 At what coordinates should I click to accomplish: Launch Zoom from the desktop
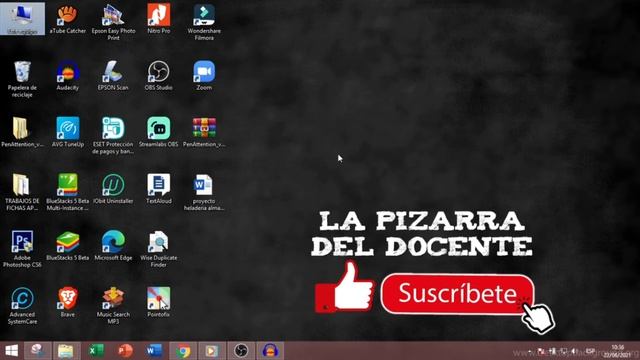[204, 76]
